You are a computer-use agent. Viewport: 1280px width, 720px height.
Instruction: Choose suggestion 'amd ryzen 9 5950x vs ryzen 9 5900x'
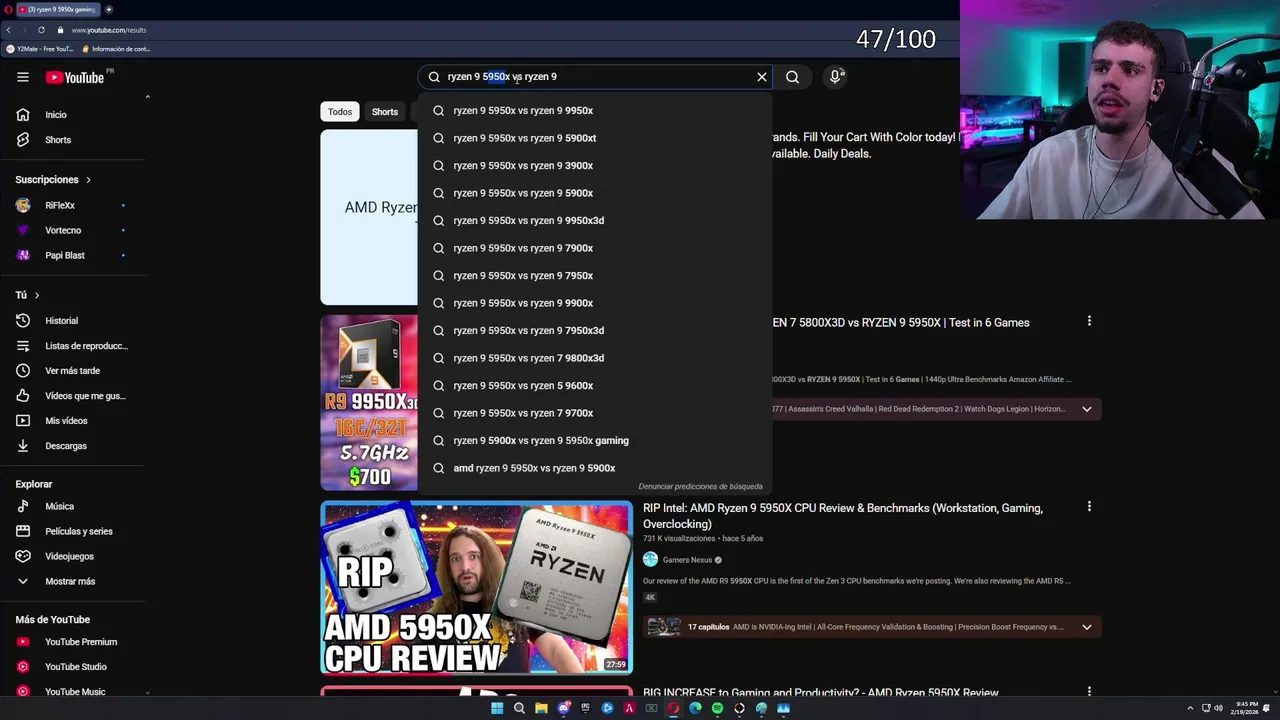pos(595,468)
